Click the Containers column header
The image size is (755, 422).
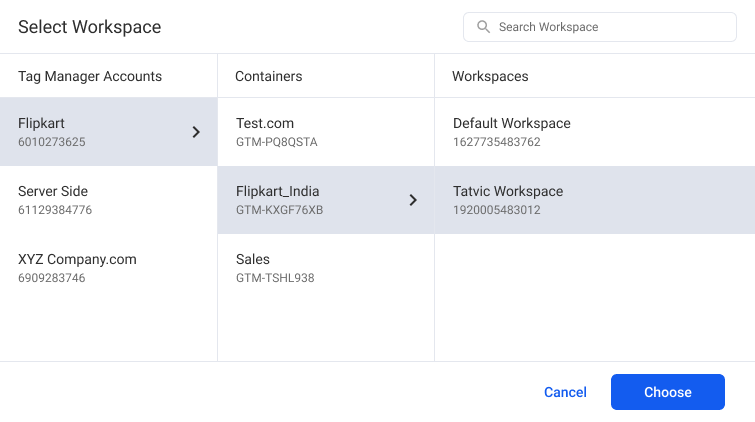tap(269, 76)
